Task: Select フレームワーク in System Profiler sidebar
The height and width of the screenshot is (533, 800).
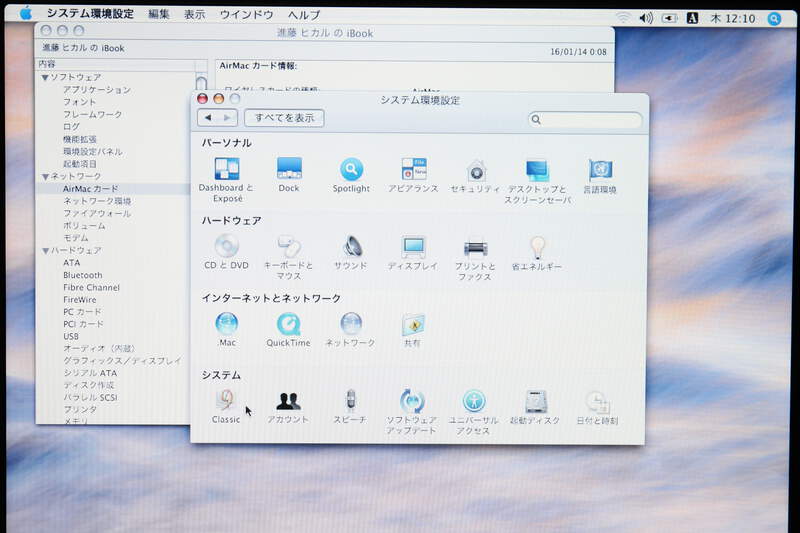Action: (x=92, y=114)
